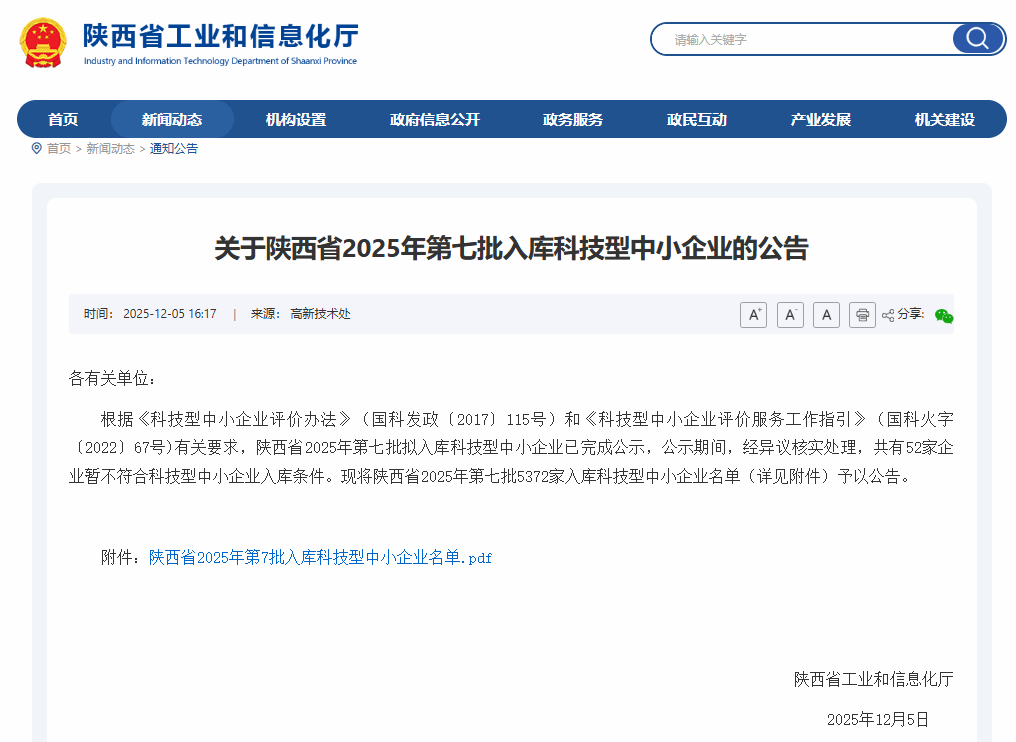Open the 产业发展 menu item
Screen dimensions: 1016x742
coord(821,120)
